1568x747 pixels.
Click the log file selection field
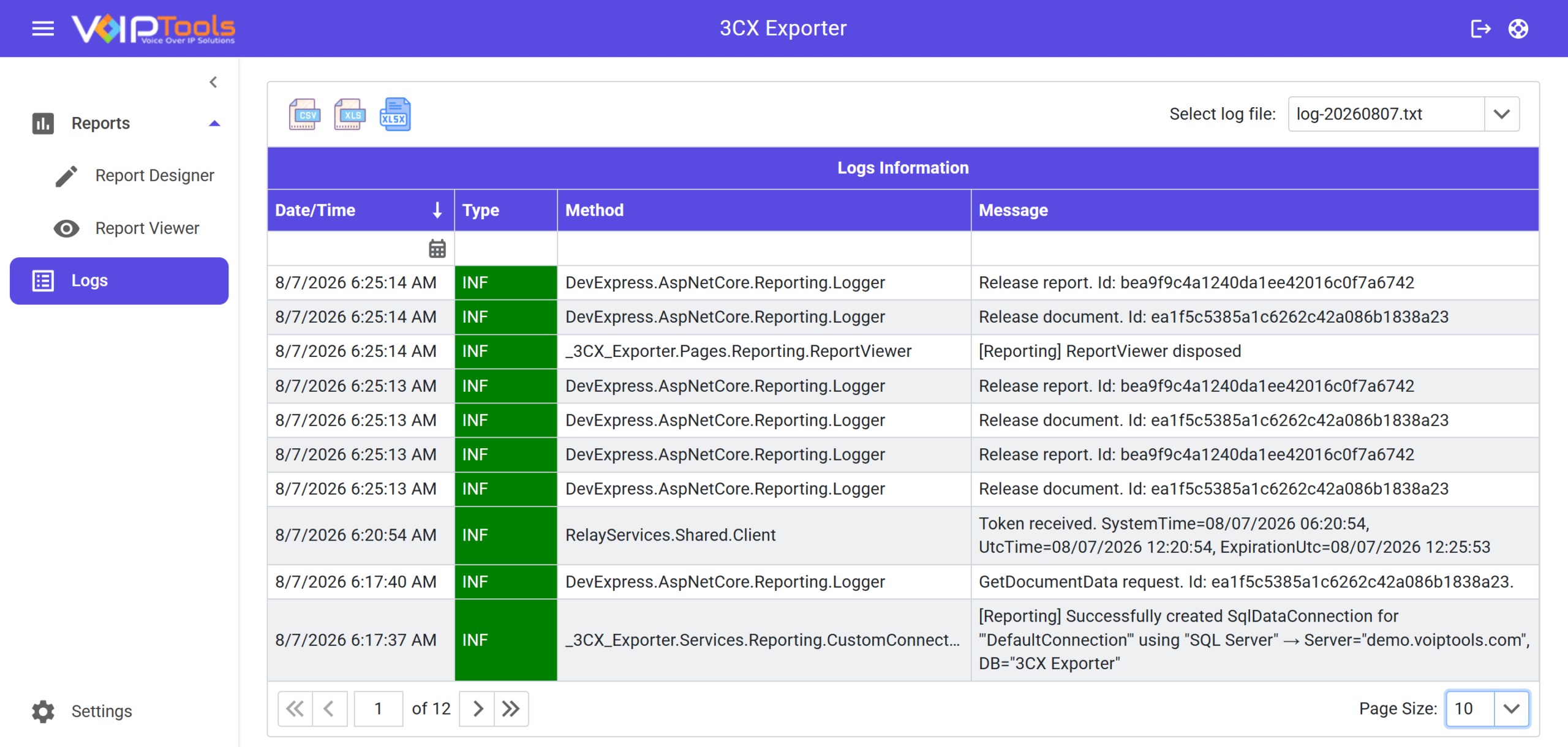pyautogui.click(x=1386, y=114)
